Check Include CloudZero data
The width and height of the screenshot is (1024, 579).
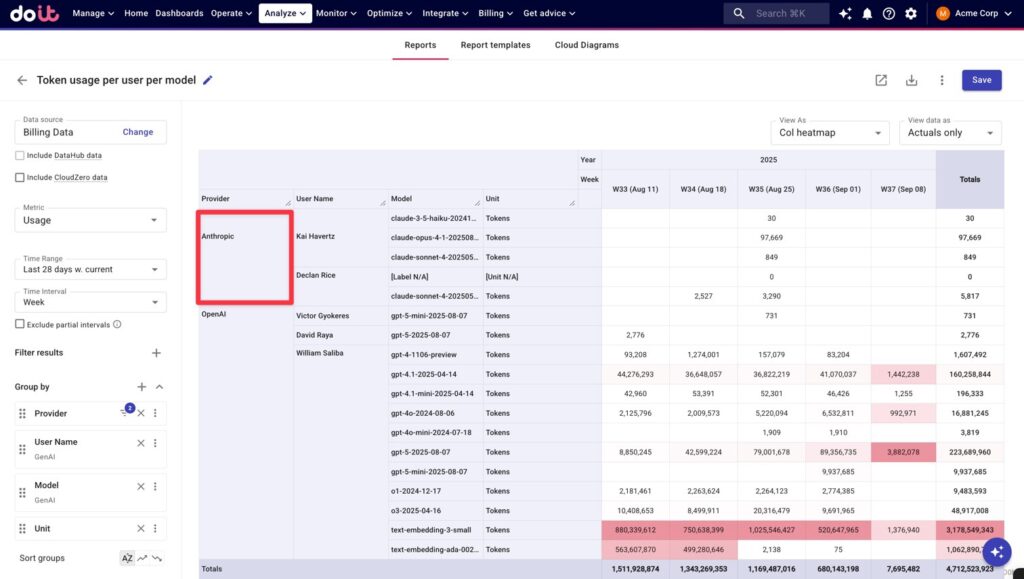coord(20,177)
